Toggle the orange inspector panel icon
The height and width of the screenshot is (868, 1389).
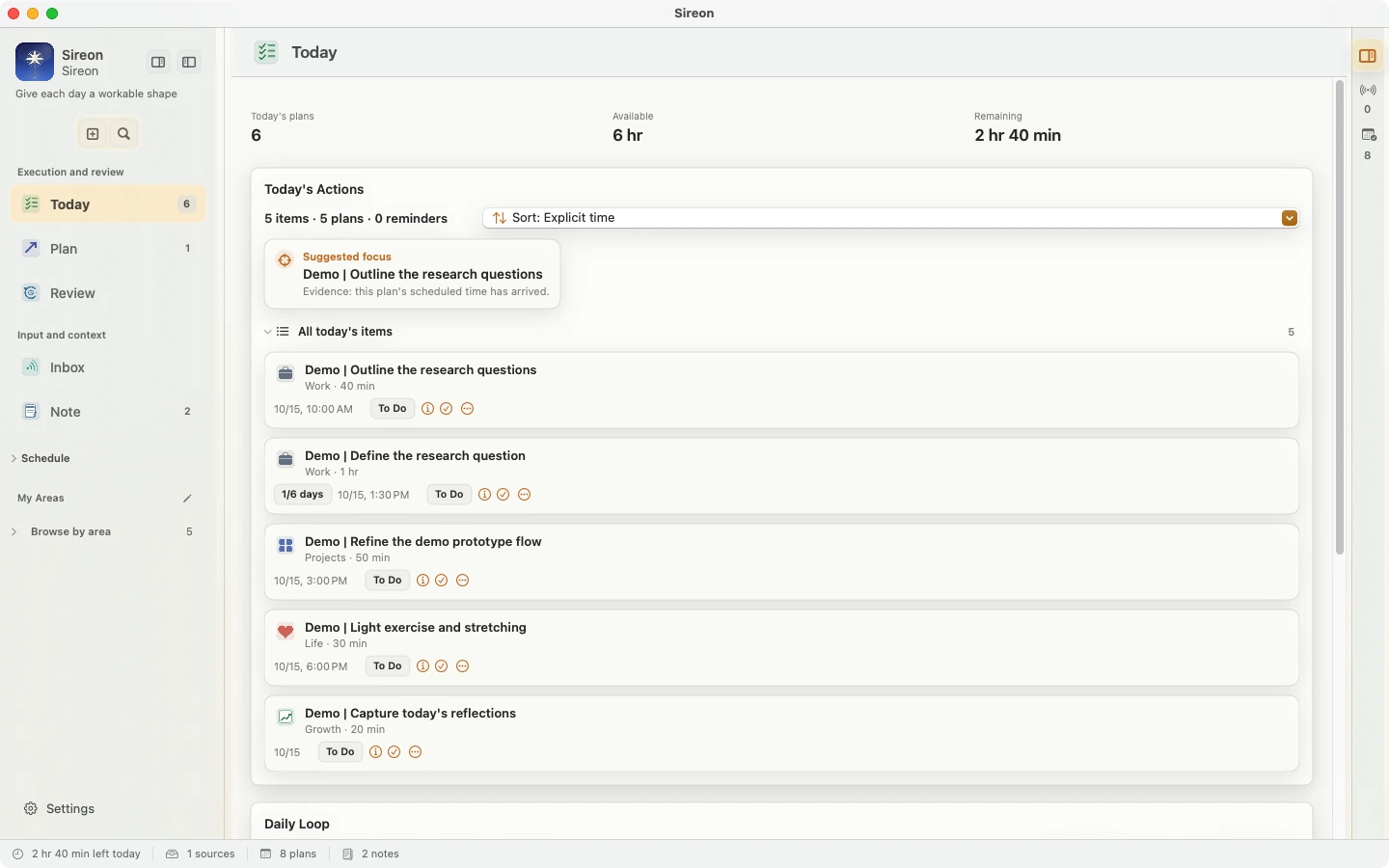[1368, 56]
